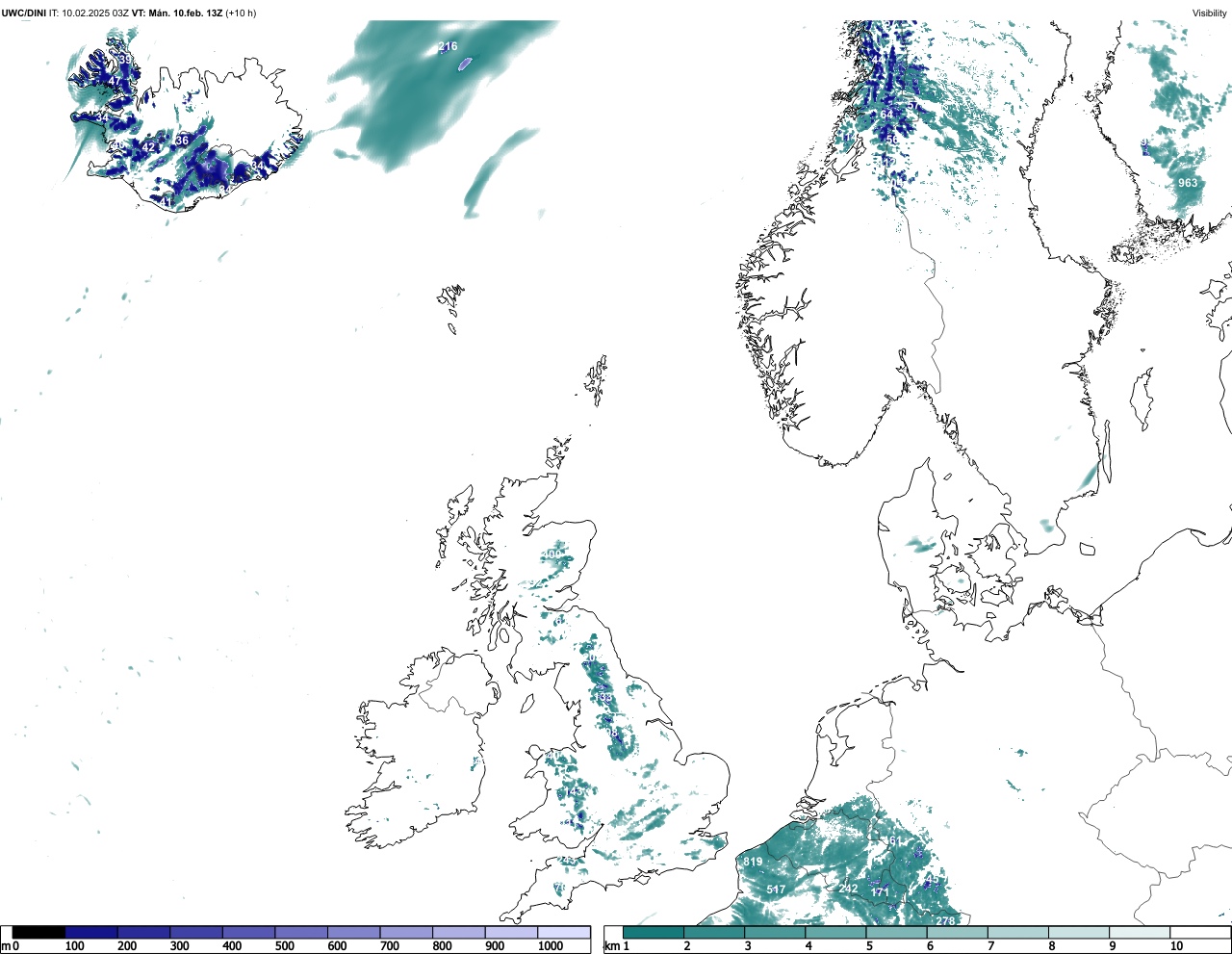Click the '517' value on the map
1232x954 pixels.
point(776,890)
